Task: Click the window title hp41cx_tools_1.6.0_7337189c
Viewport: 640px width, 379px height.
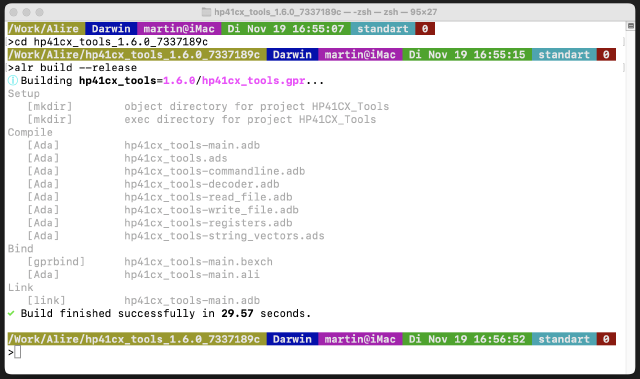Action: (x=278, y=12)
